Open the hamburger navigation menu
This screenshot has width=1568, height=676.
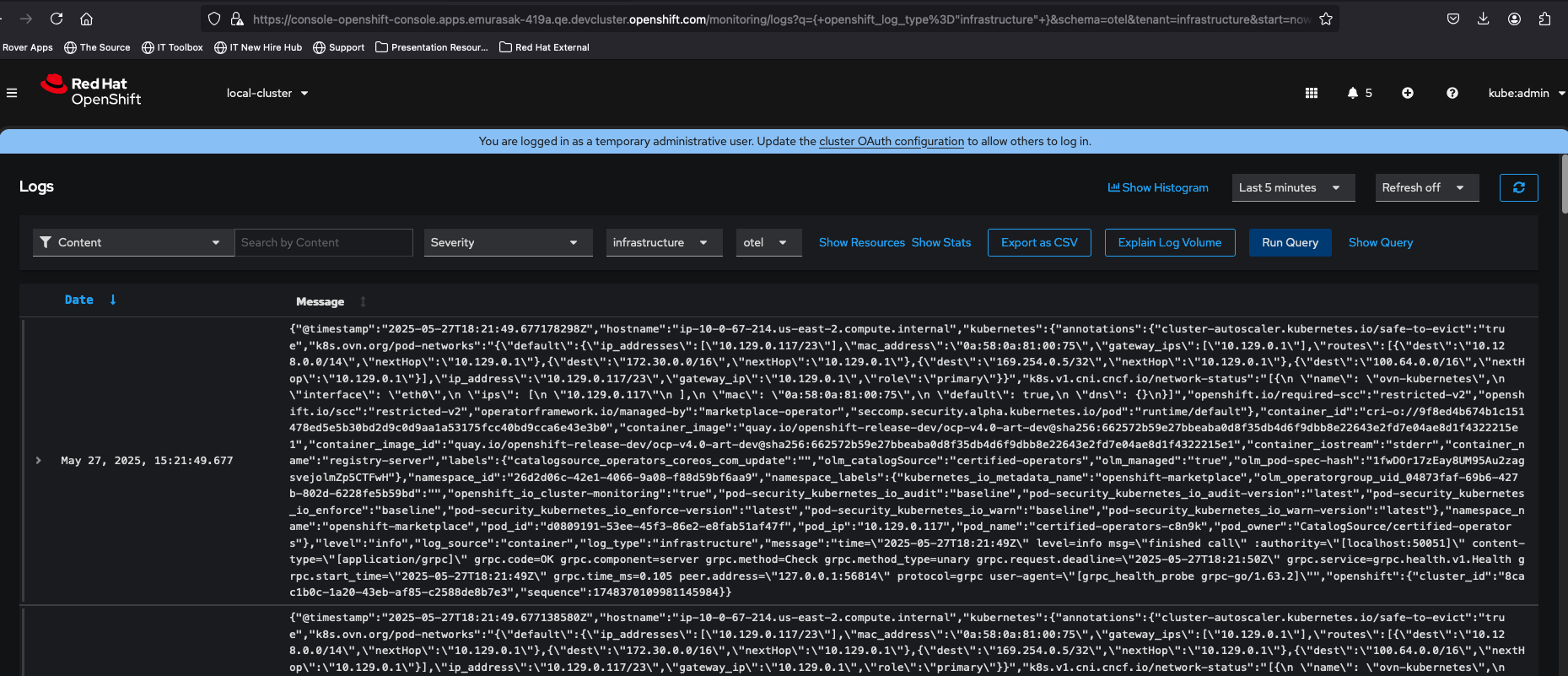[12, 93]
